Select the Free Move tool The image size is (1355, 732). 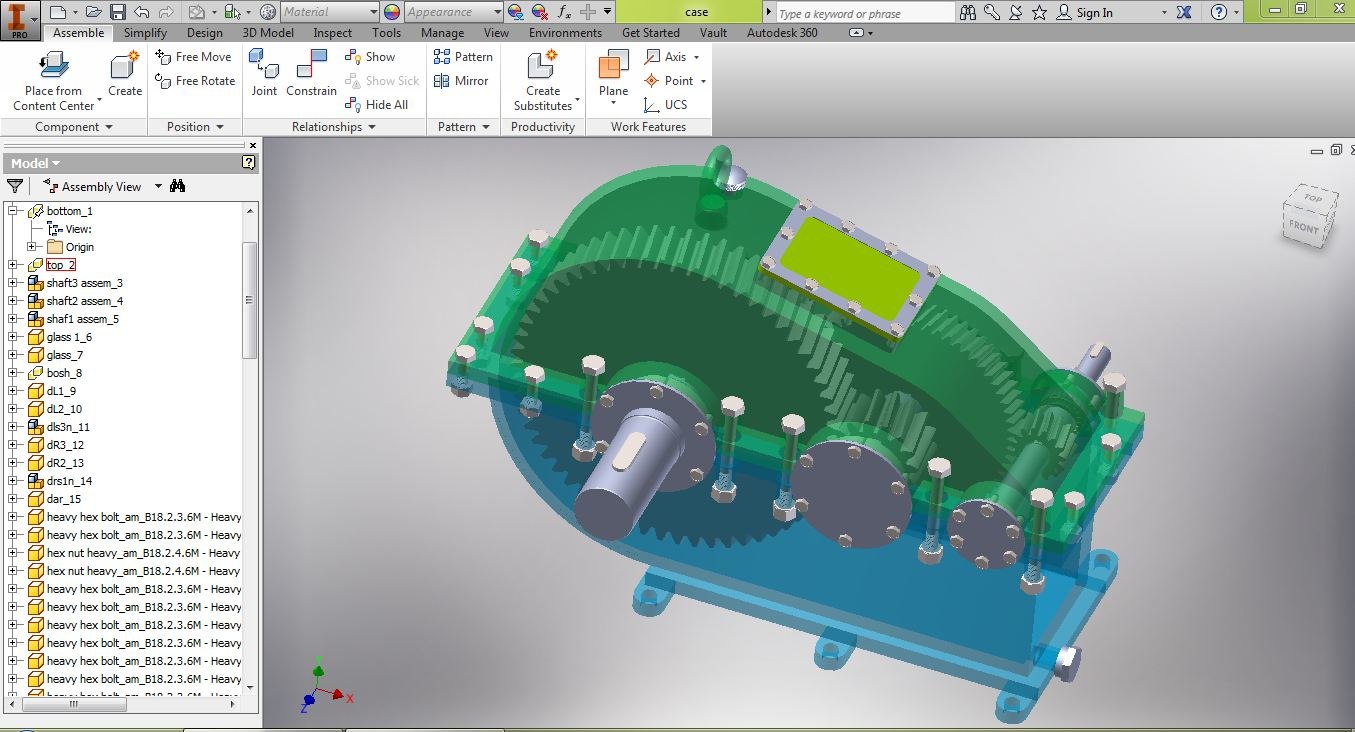tap(194, 57)
